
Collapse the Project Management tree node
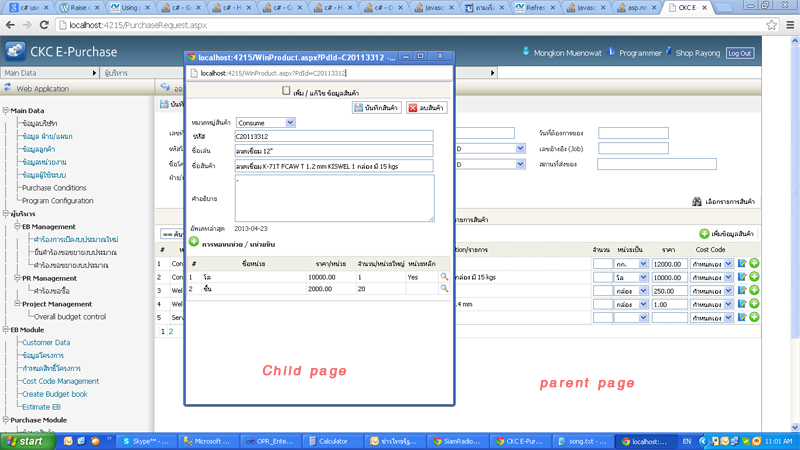click(x=17, y=304)
